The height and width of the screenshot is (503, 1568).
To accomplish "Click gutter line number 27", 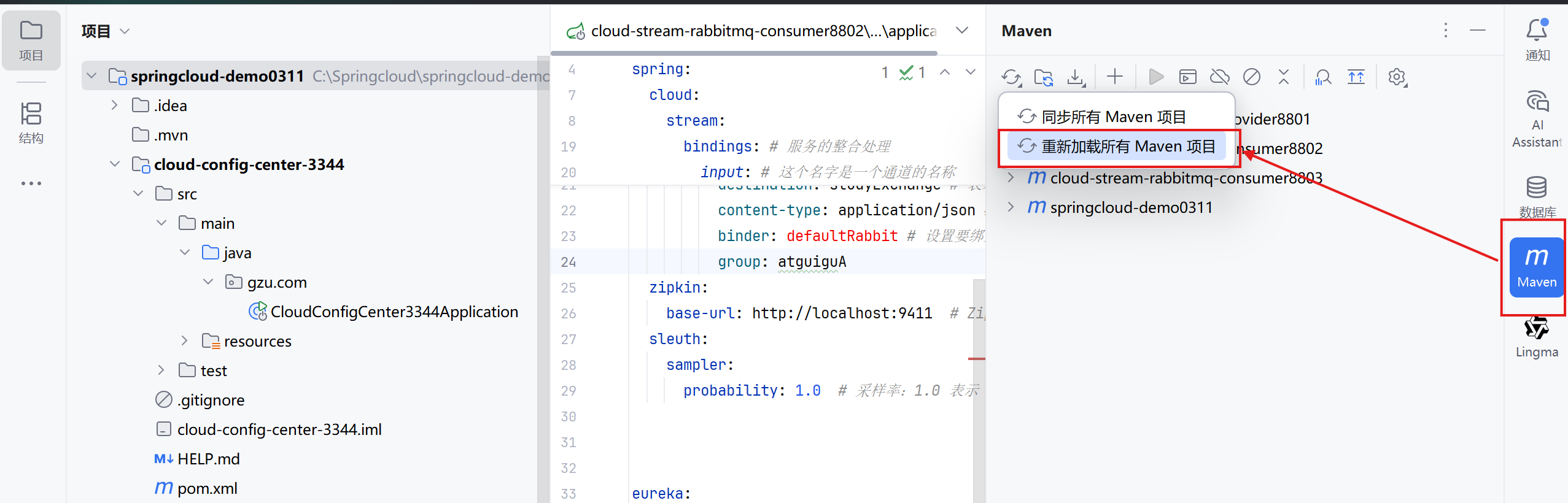I will click(x=569, y=339).
